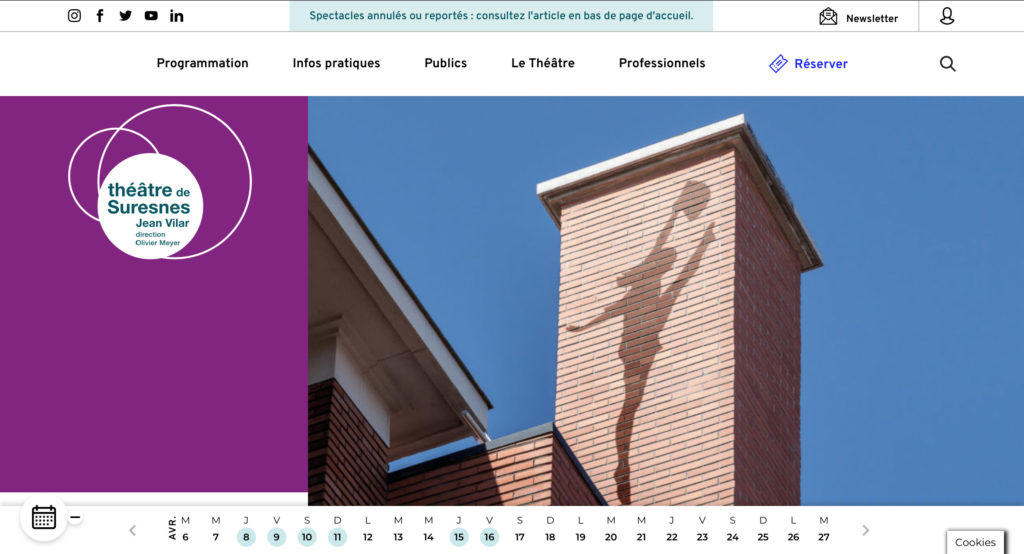This screenshot has height=554, width=1024.
Task: Open the Programmation menu
Action: tap(202, 63)
